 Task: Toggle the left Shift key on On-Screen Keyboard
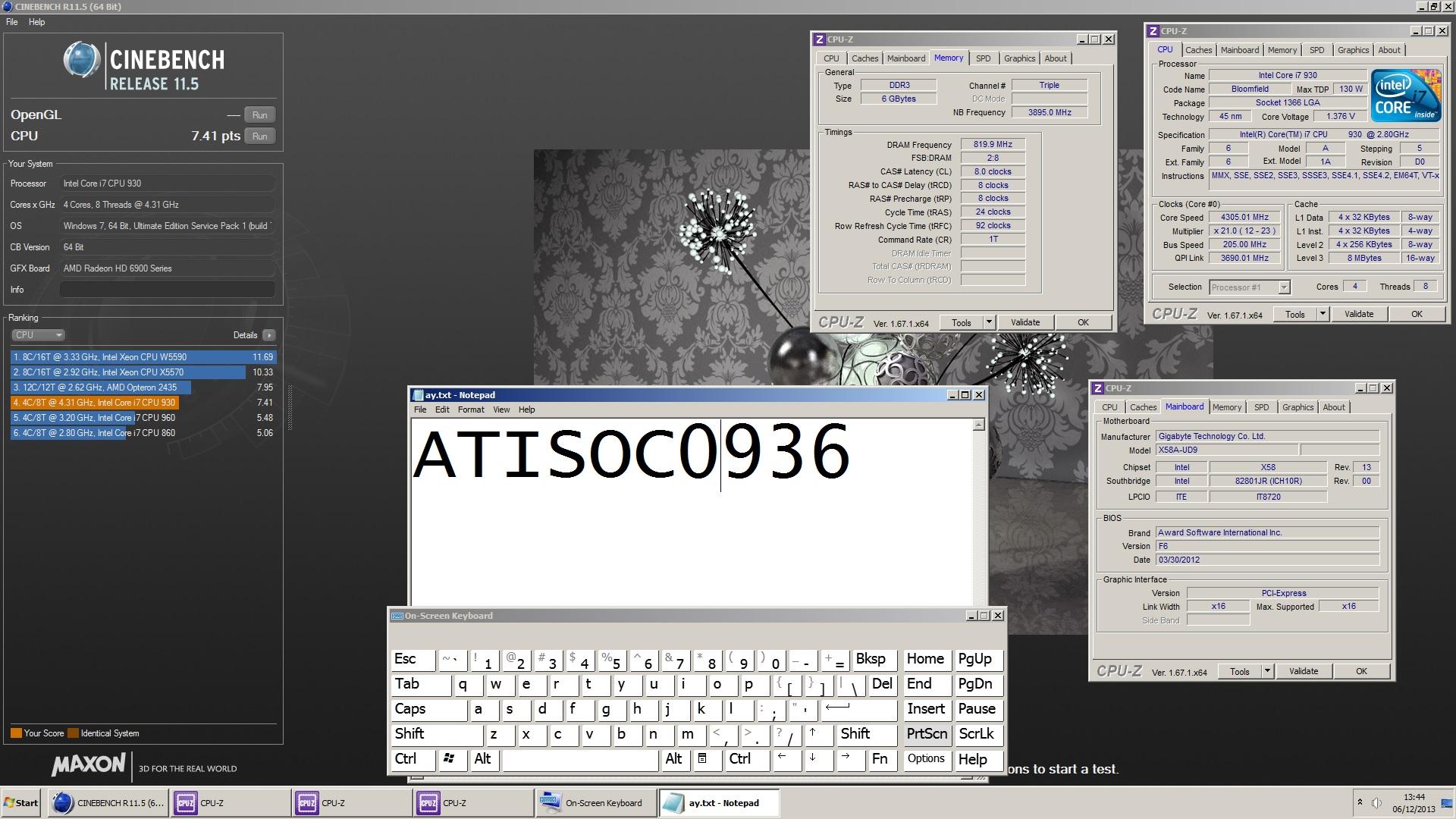436,734
